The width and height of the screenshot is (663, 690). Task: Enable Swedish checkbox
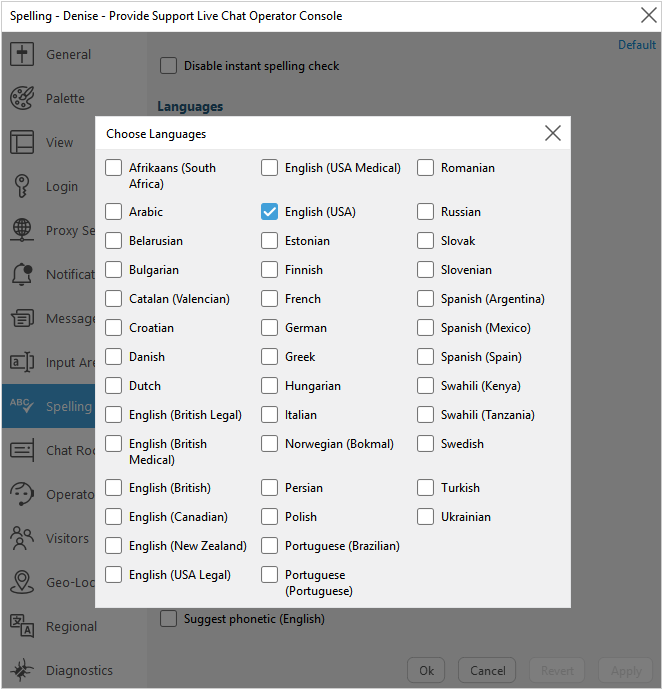tap(425, 444)
